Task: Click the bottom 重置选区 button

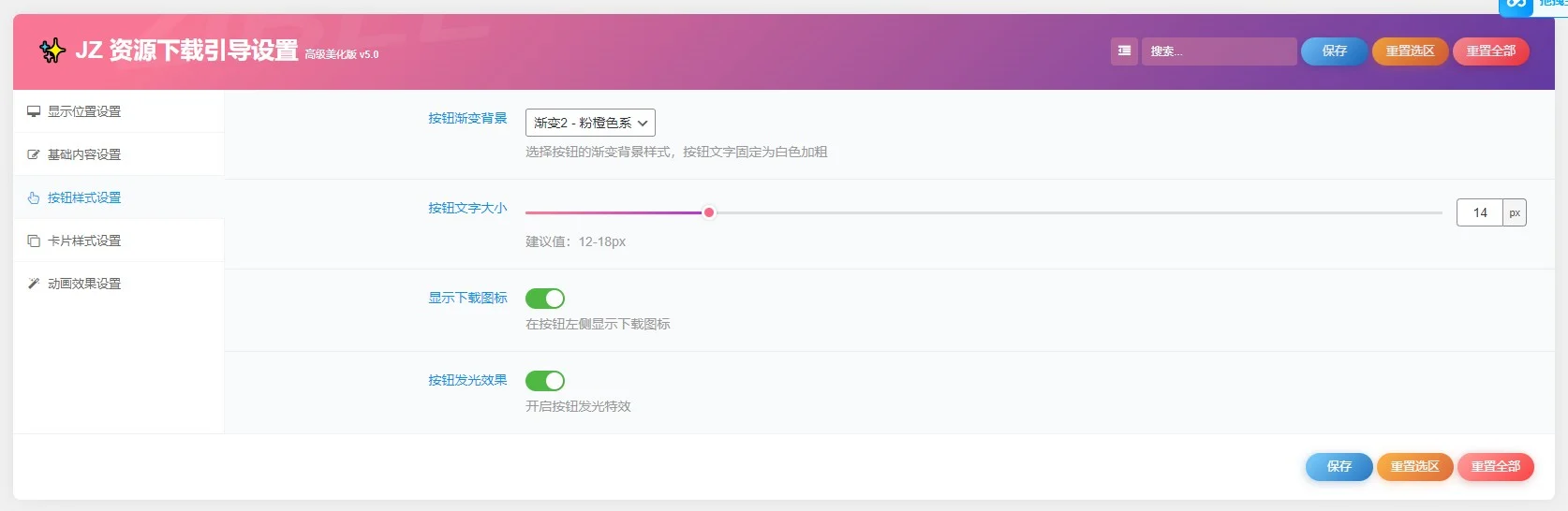Action: click(1414, 466)
